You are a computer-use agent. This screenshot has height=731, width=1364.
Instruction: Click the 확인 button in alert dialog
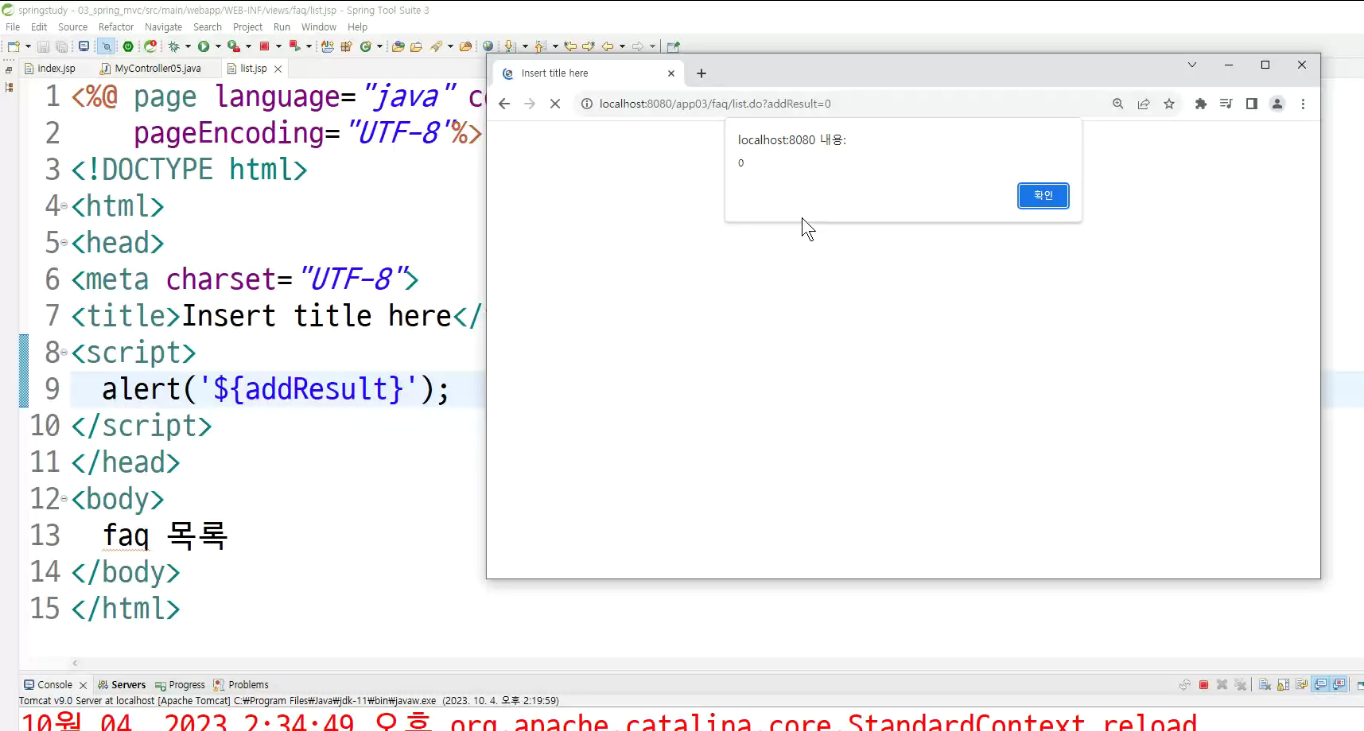tap(1043, 196)
